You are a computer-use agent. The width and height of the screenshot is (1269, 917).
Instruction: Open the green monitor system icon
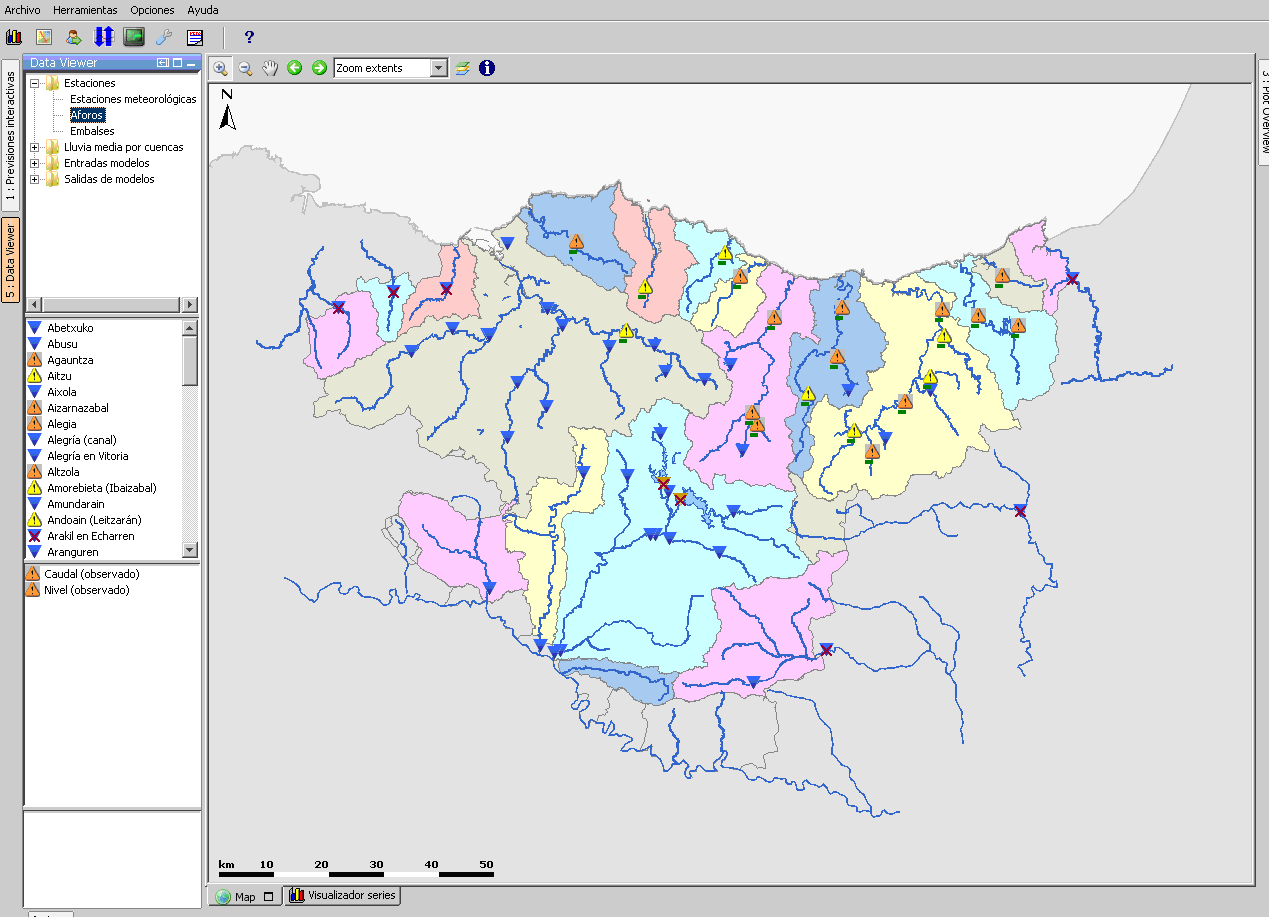[x=134, y=37]
